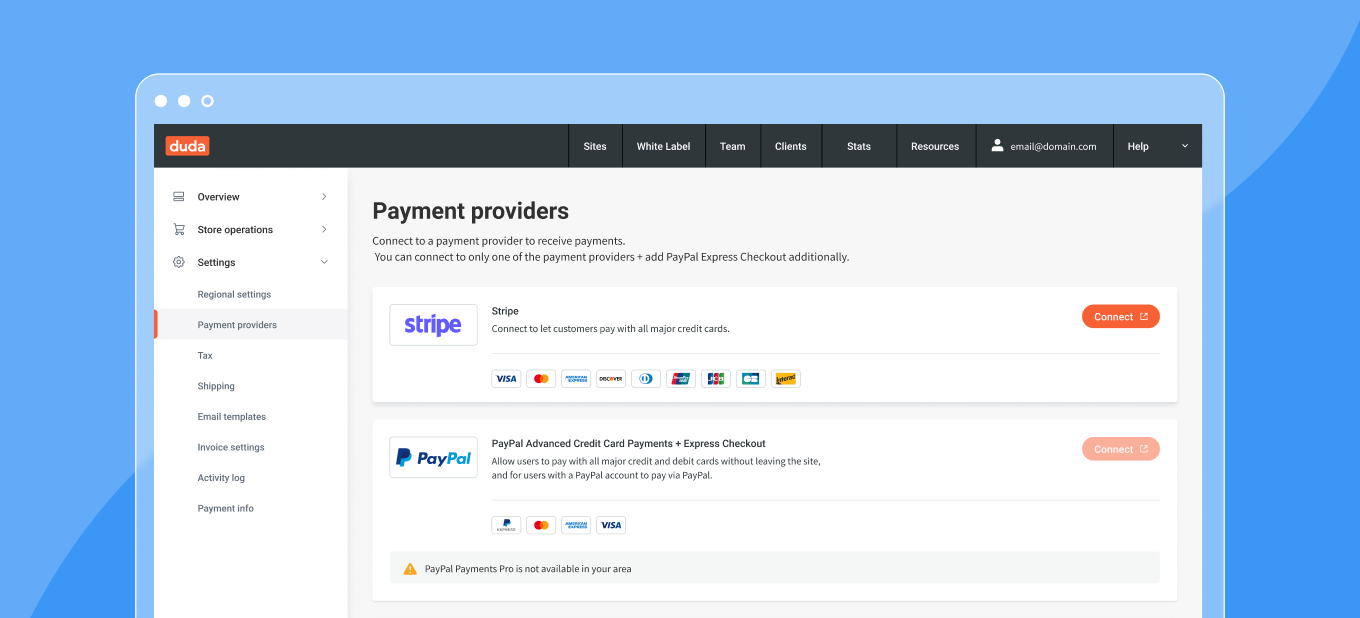
Task: Connect the Stripe payment provider
Action: click(1121, 317)
